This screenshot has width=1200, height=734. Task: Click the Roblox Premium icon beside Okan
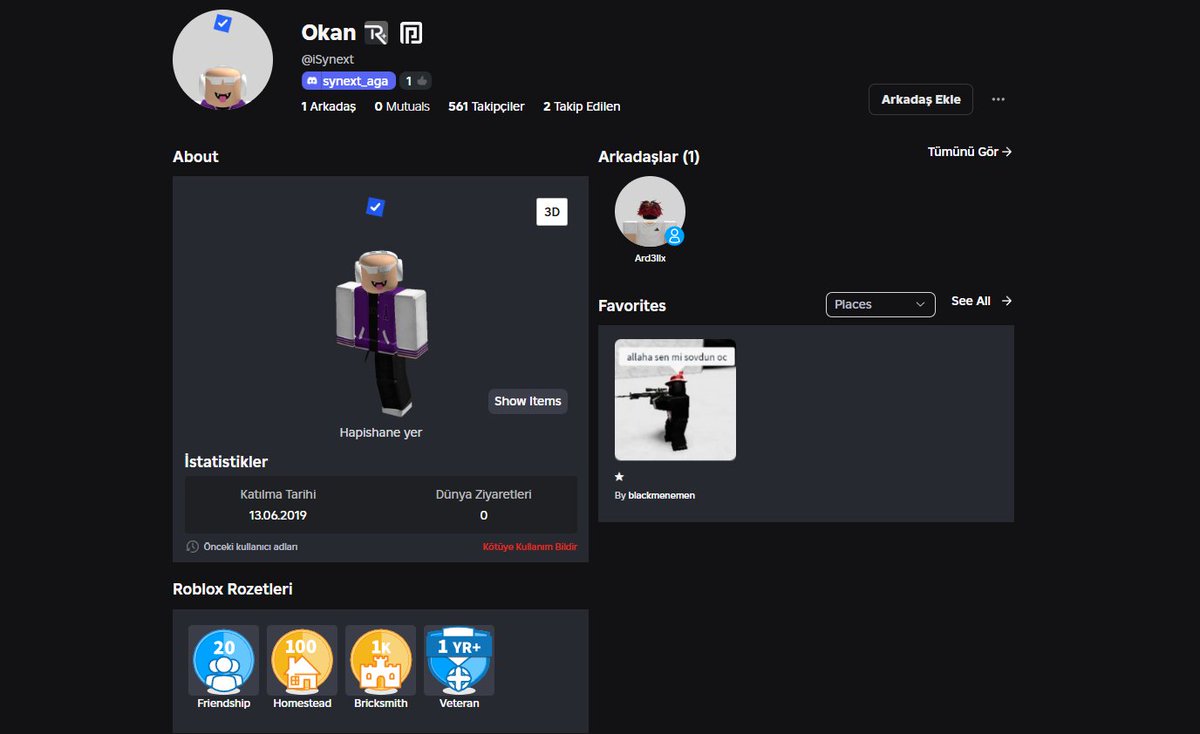click(377, 32)
